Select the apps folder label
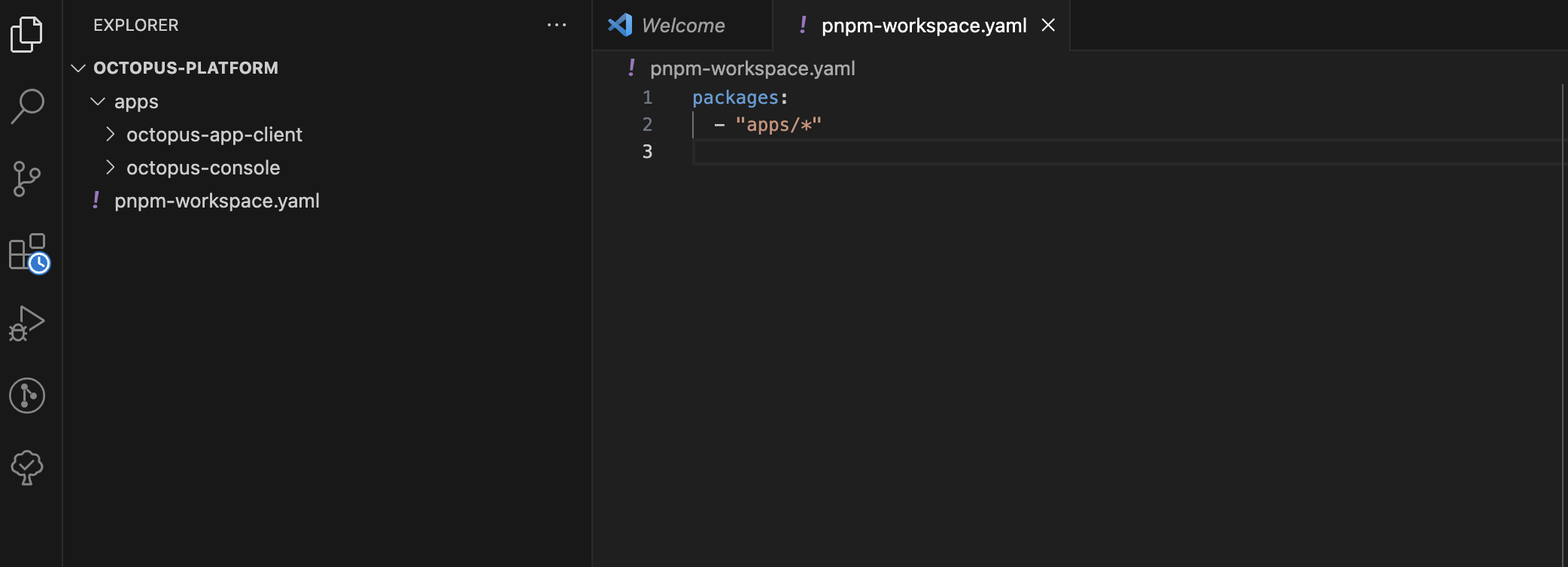1568x567 pixels. (136, 102)
